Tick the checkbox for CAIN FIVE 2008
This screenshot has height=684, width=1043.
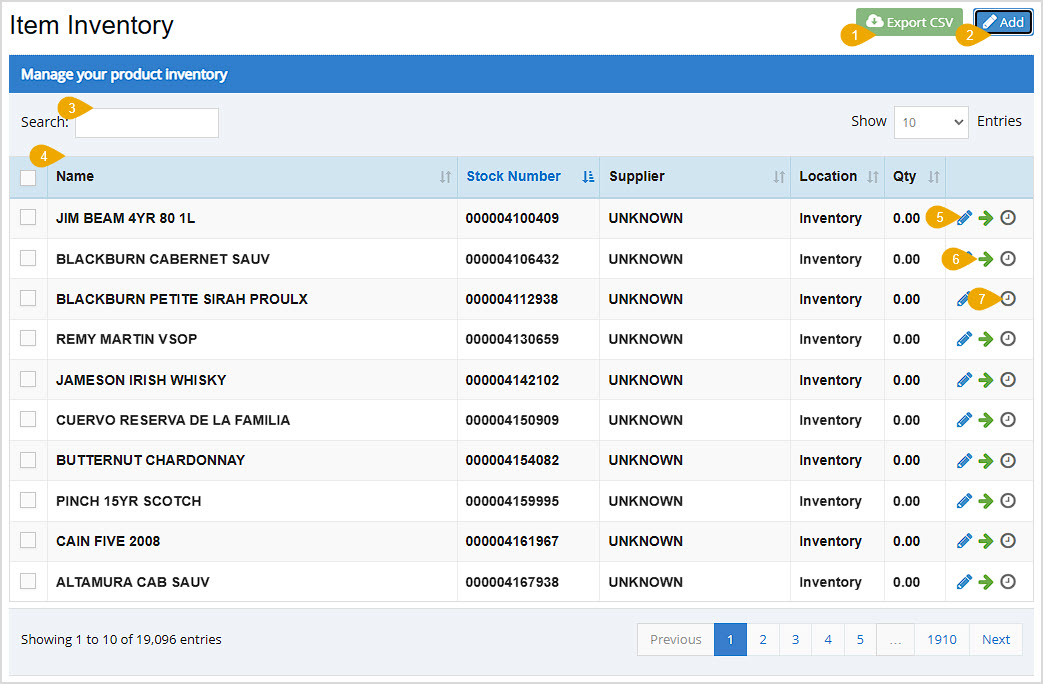click(27, 540)
